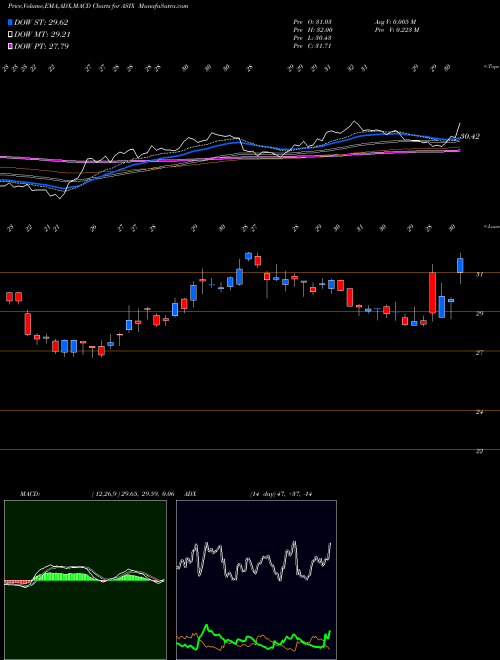Select the 'DOW MT: 29.21' legend text
Image resolution: width=500 pixels, height=660 pixels.
pos(41,35)
